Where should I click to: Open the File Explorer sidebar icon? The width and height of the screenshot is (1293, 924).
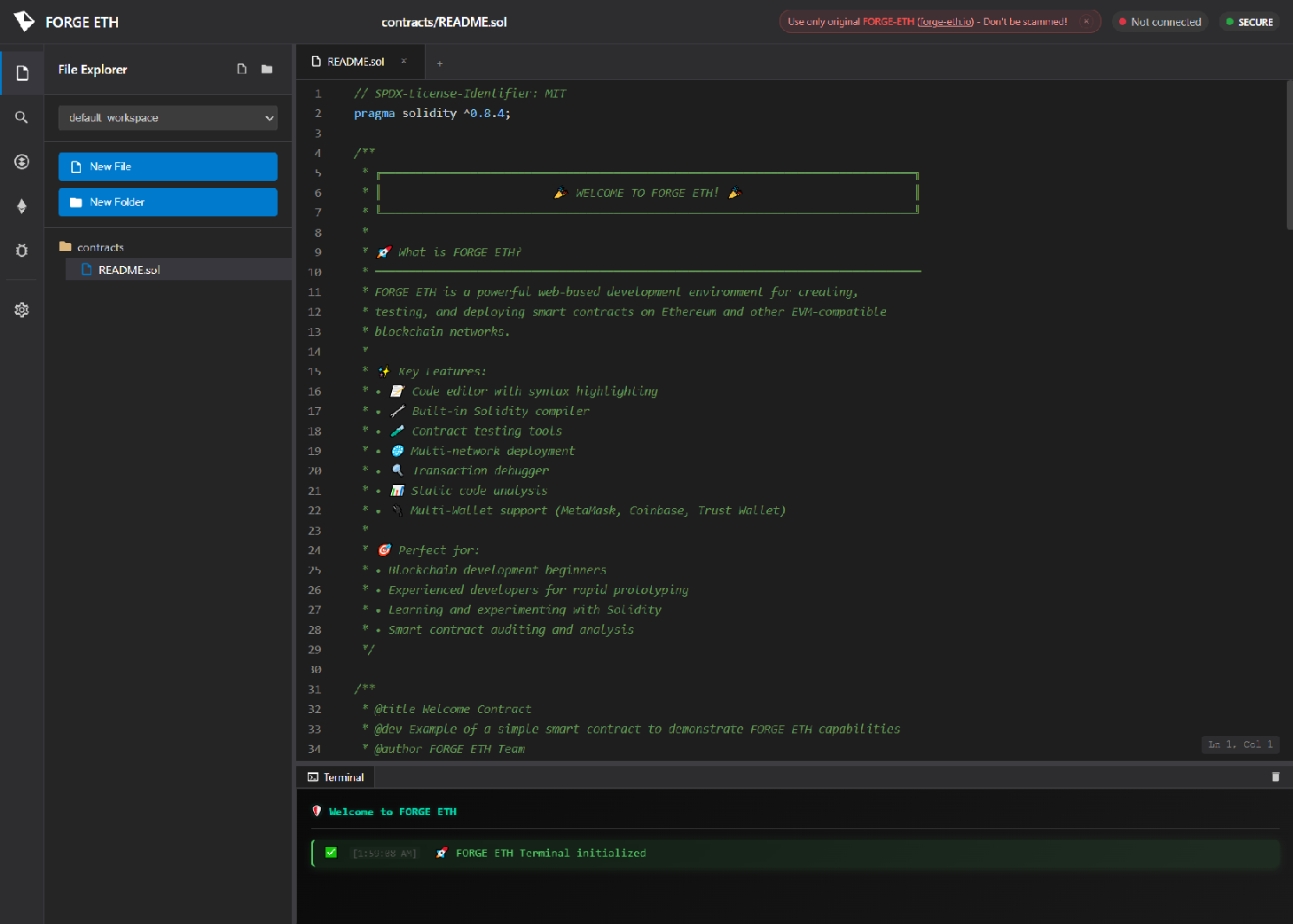[22, 73]
